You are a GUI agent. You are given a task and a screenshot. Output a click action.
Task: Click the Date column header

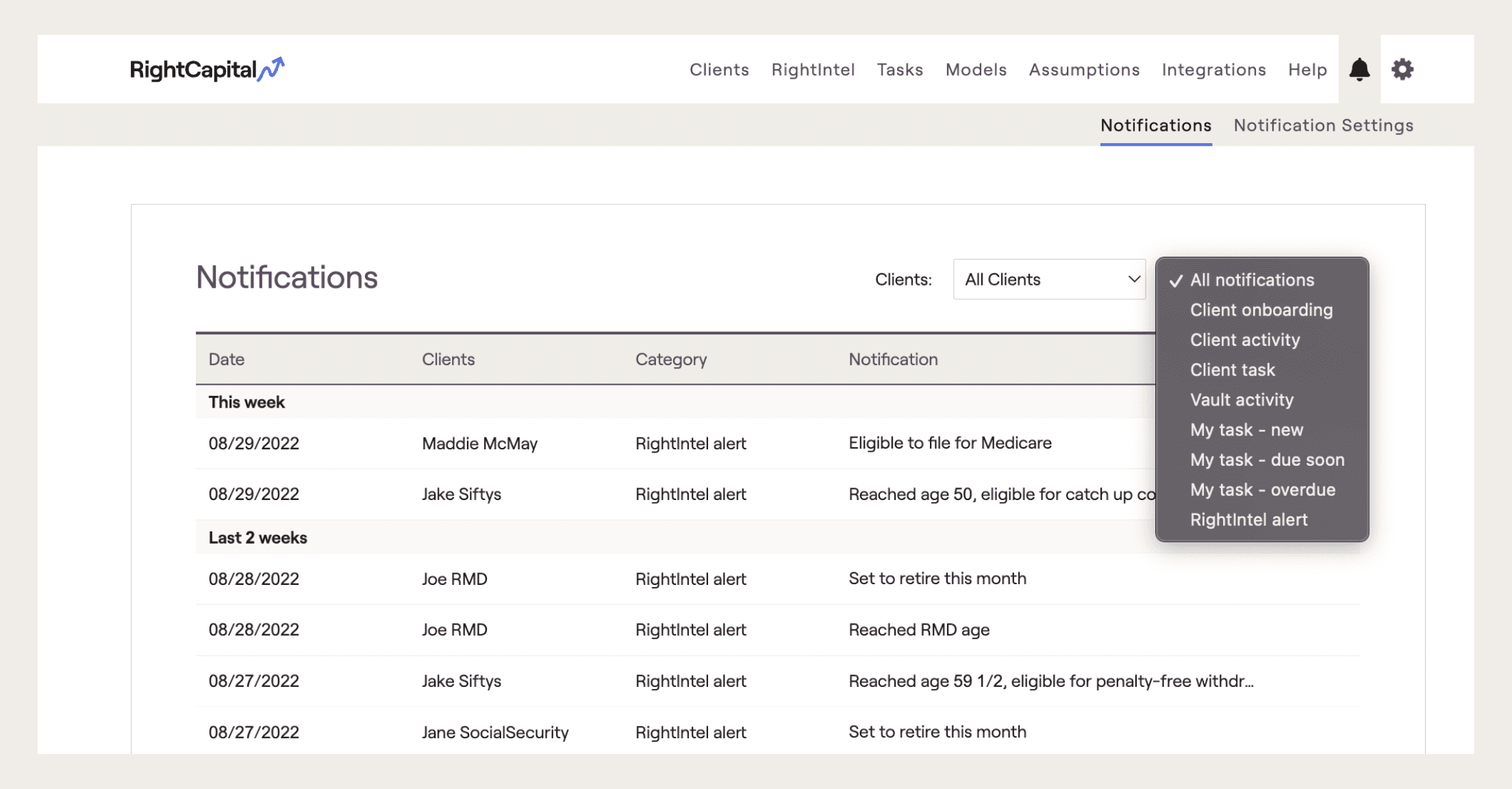click(227, 360)
